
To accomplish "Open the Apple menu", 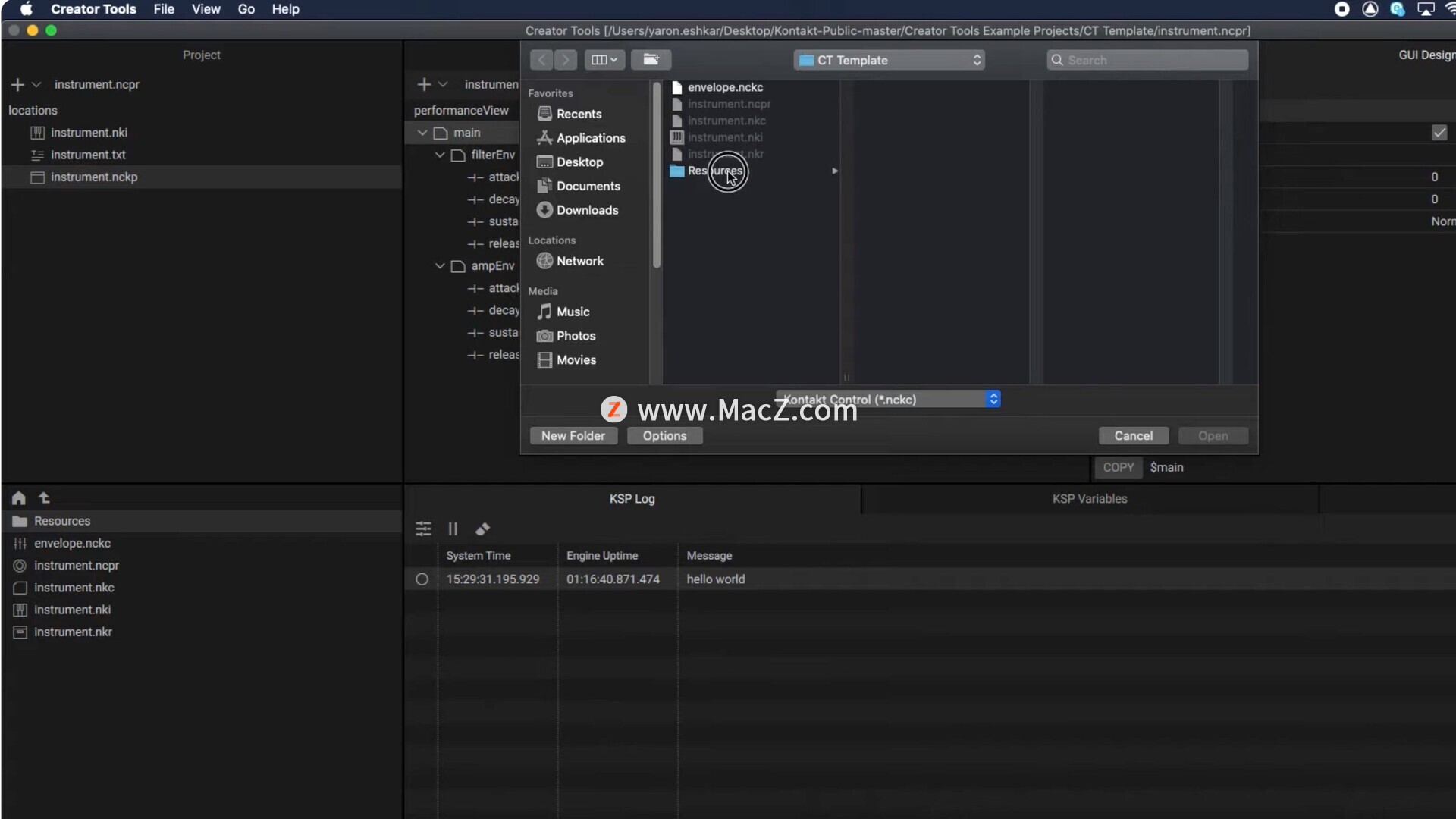I will click(26, 9).
